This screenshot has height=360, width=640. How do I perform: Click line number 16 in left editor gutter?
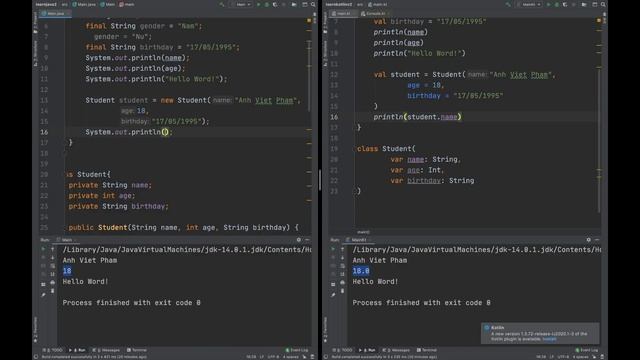coord(44,132)
